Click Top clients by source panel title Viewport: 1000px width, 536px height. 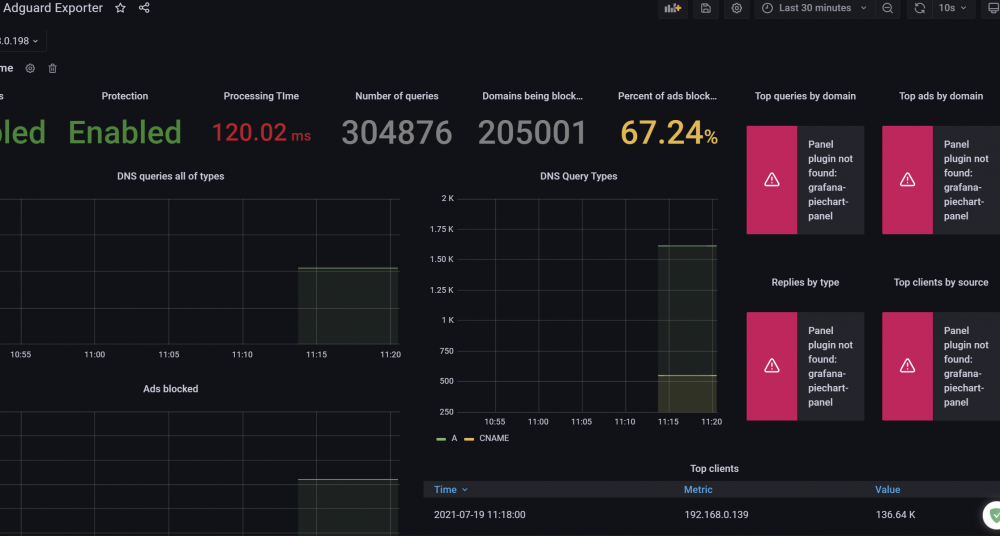[x=941, y=282]
